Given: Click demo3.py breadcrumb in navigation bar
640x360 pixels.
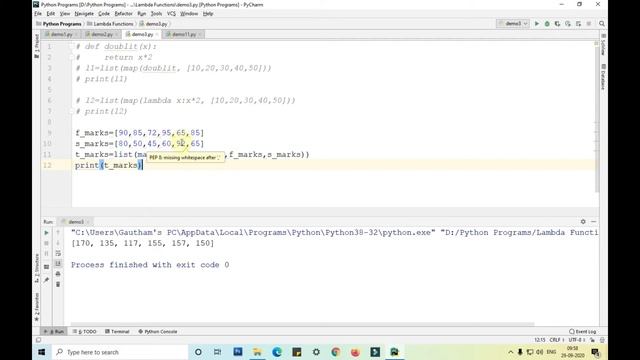Looking at the screenshot, I should [x=153, y=24].
